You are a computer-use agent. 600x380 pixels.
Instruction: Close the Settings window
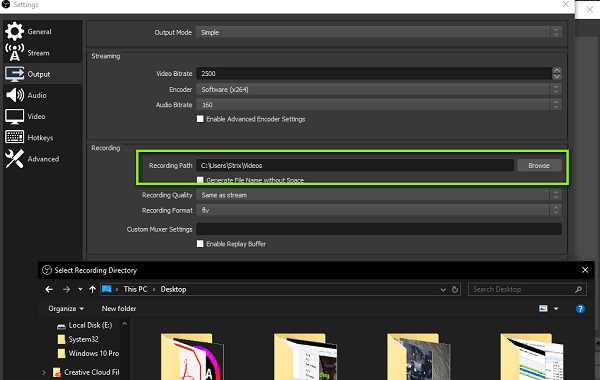[566, 5]
